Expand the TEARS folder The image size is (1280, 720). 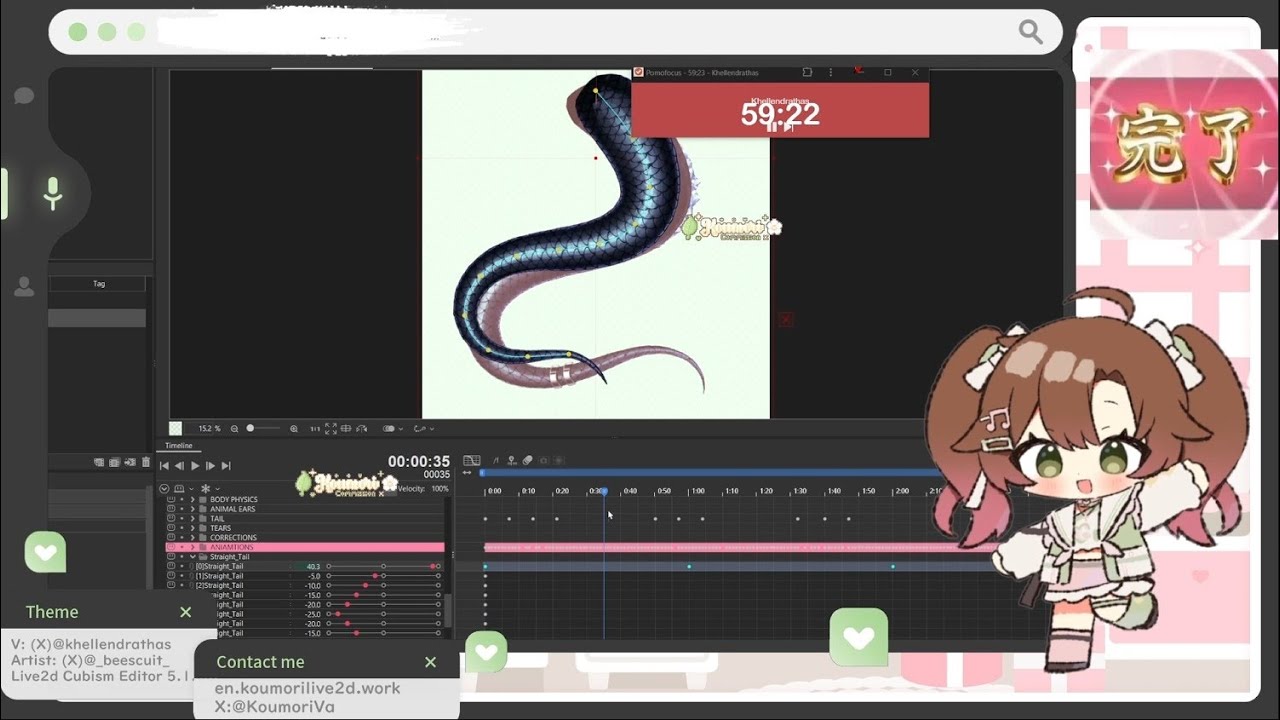[x=193, y=528]
